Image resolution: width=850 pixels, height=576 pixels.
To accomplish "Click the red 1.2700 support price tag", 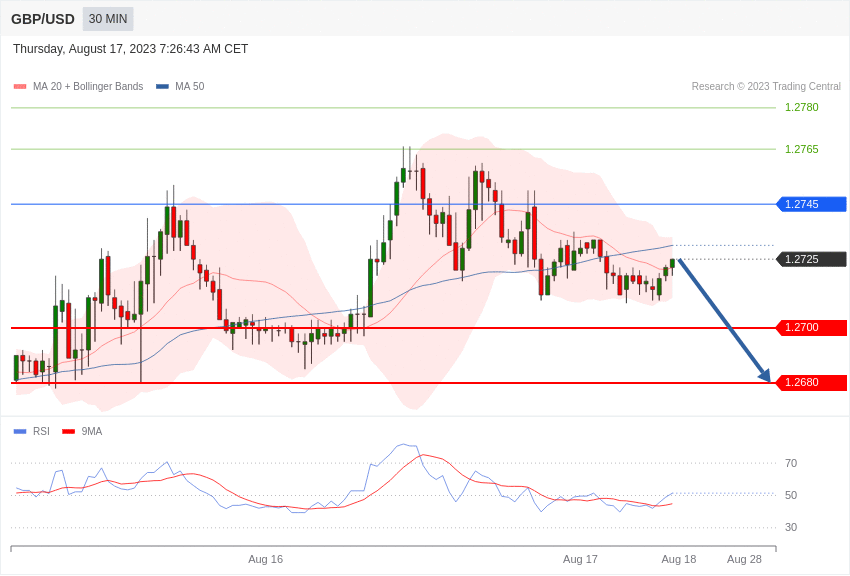I will click(x=812, y=327).
